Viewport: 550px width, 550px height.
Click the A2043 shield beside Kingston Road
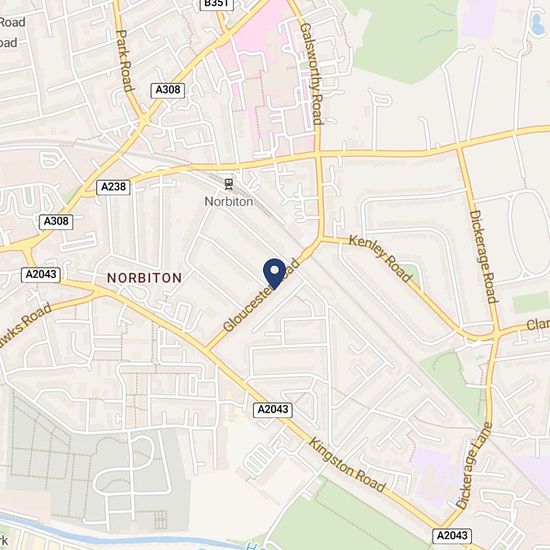coord(273,410)
